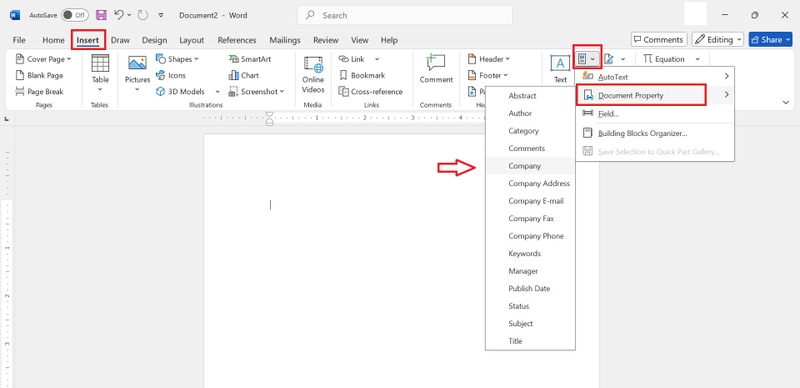Open the Mailings tab

coord(285,40)
